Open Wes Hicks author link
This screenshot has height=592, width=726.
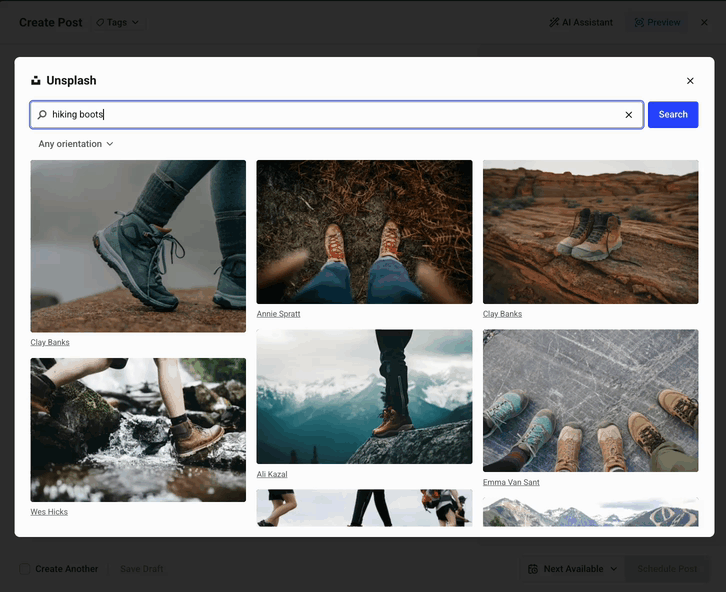pos(49,512)
